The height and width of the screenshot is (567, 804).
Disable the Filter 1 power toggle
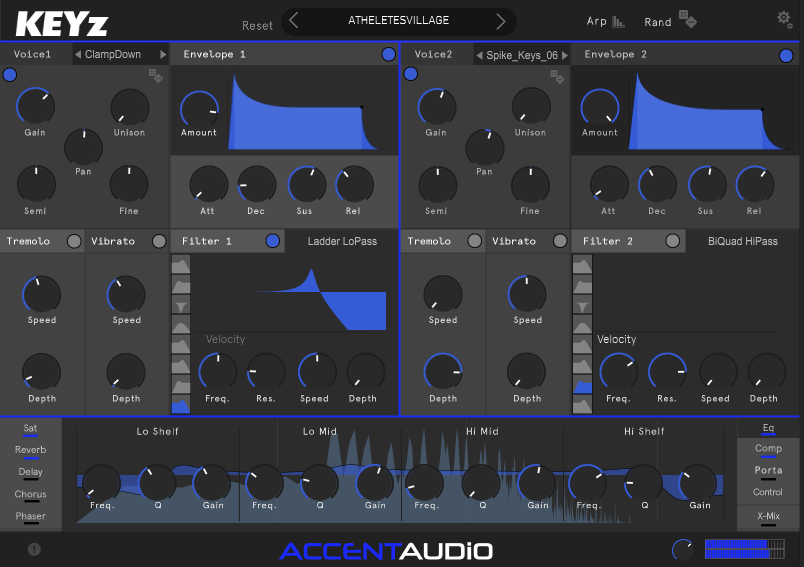click(273, 241)
